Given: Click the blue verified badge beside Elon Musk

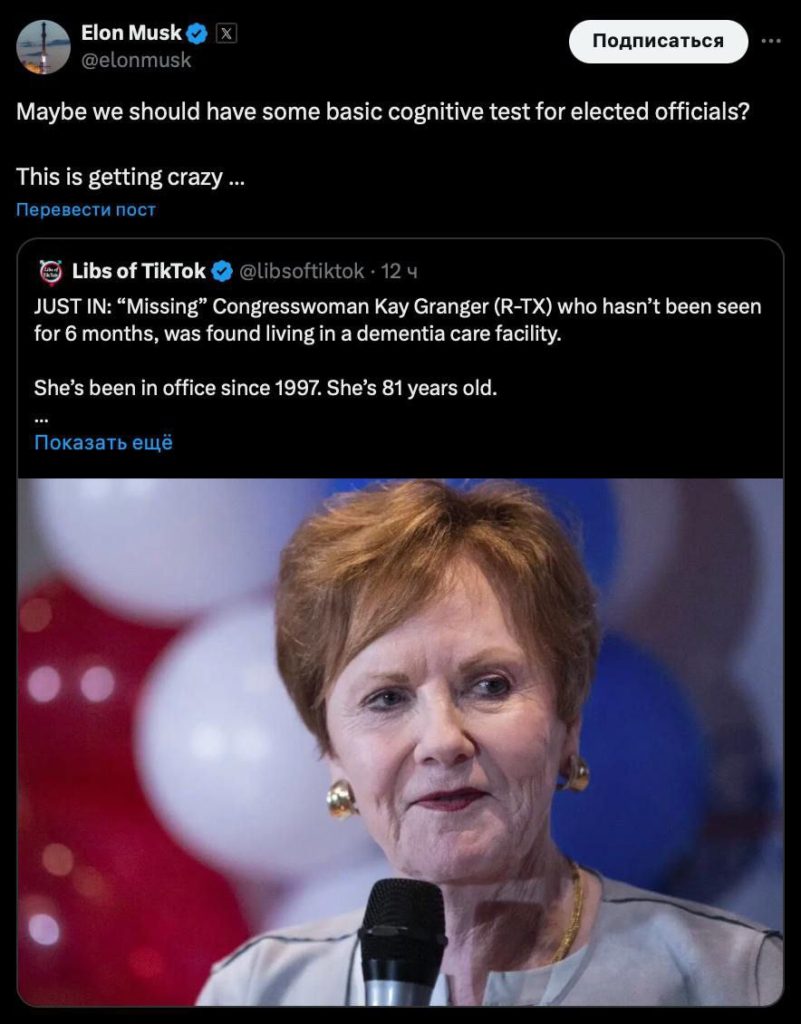Looking at the screenshot, I should click(198, 34).
